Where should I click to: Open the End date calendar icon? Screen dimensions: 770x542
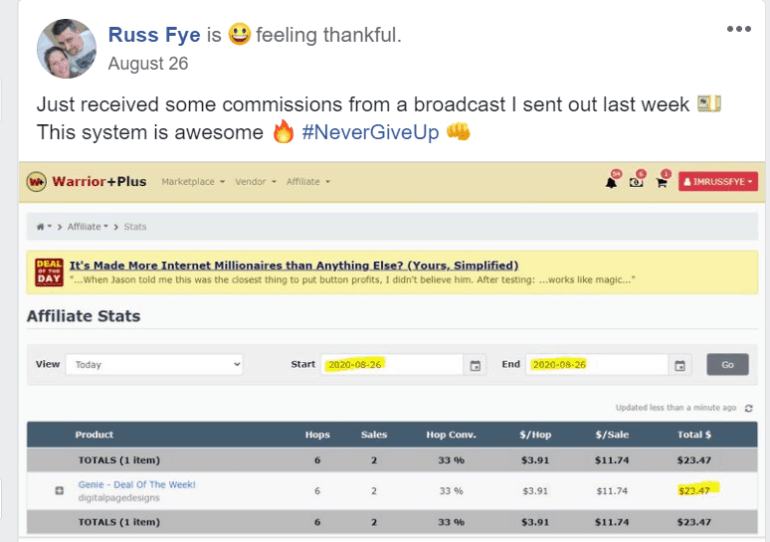(680, 365)
